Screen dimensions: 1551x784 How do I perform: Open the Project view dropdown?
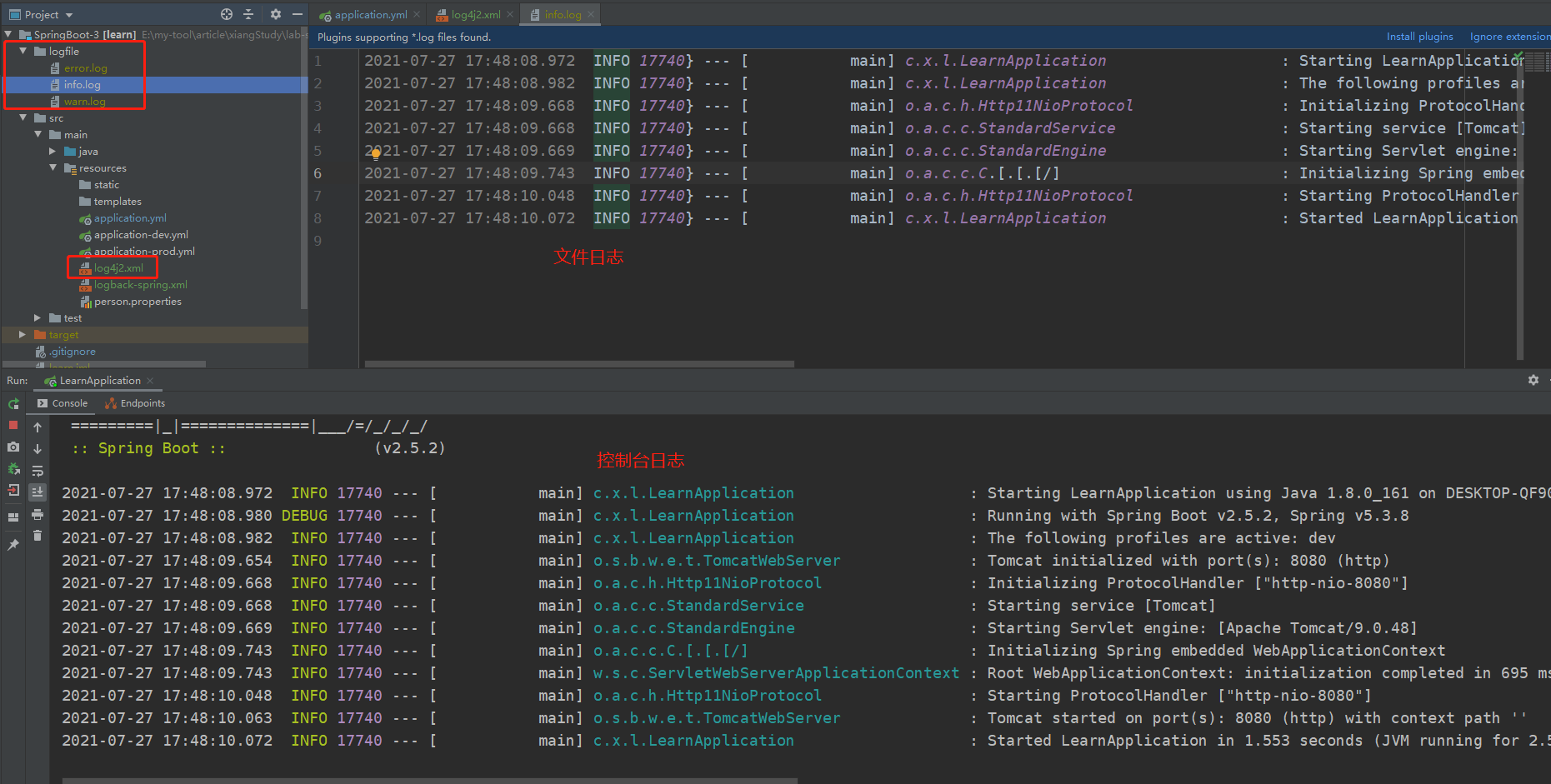42,14
